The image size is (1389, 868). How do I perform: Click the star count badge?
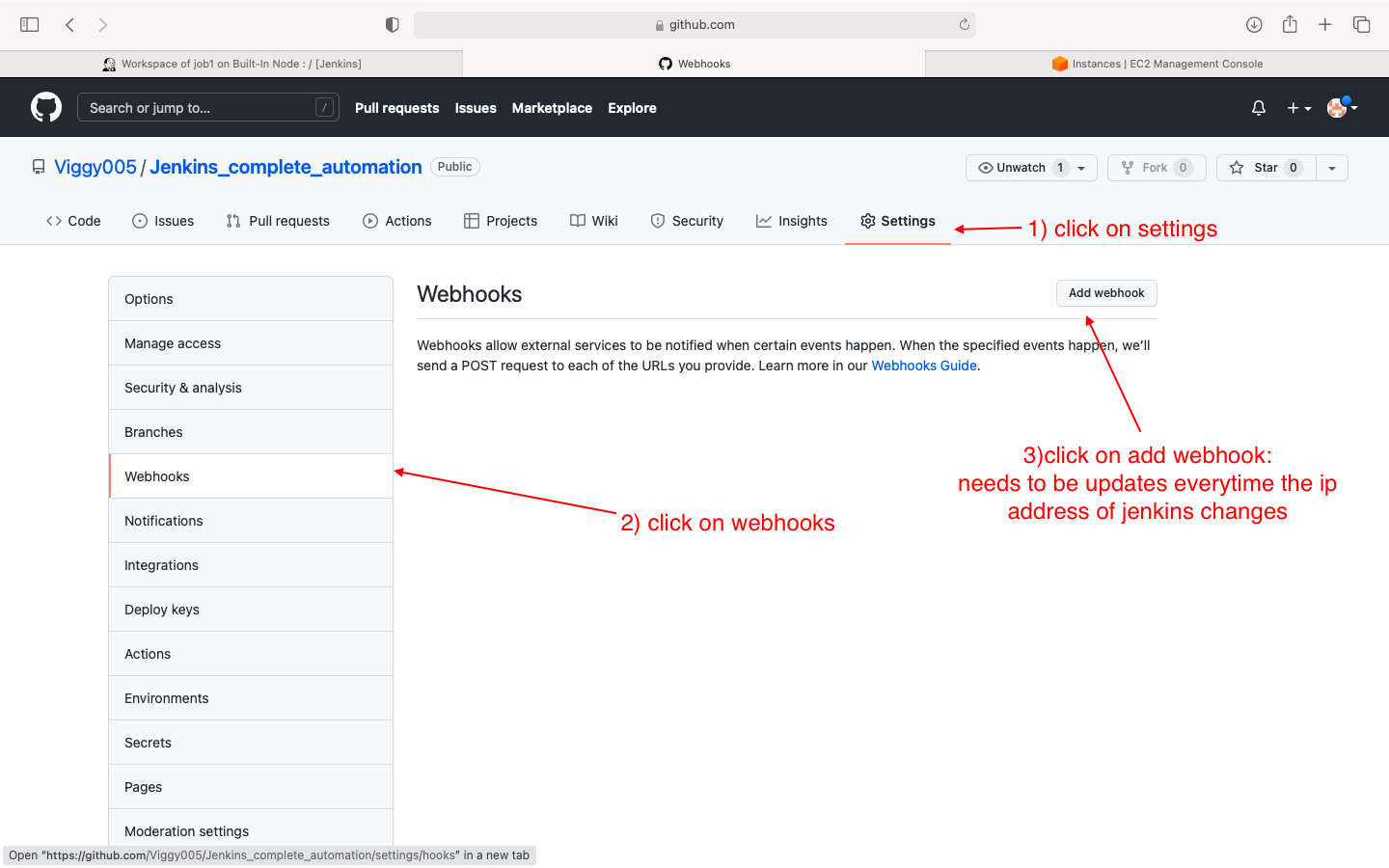coord(1294,168)
